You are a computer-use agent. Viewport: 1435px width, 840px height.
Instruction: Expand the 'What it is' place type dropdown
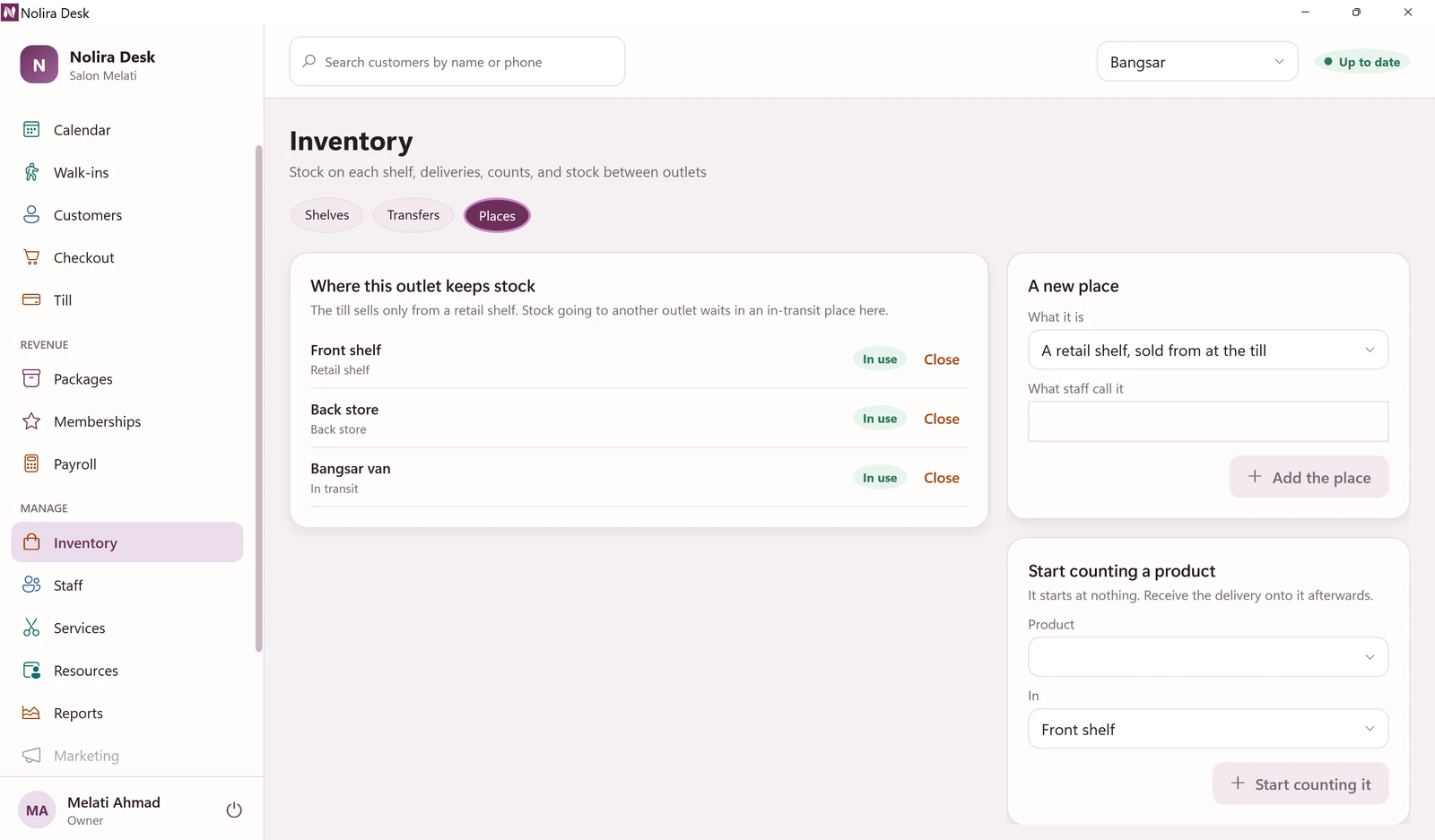1208,351
